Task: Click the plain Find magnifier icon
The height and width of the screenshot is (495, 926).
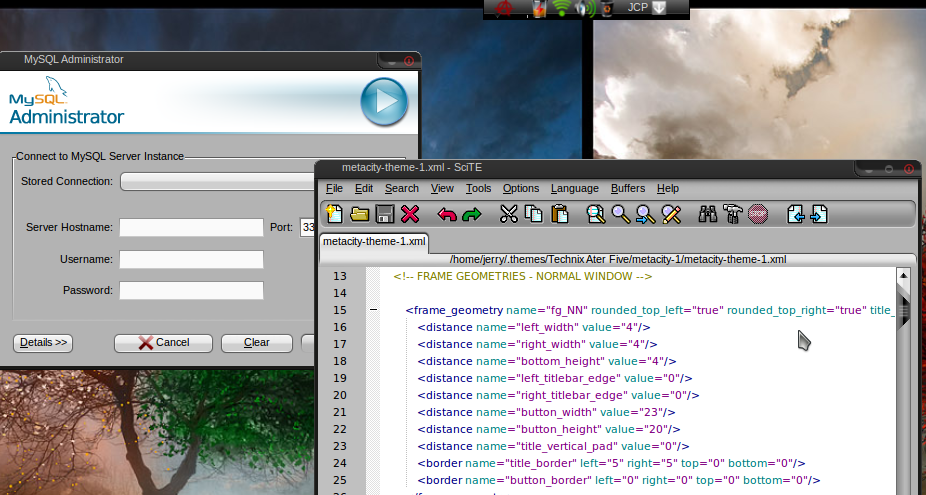Action: (x=621, y=214)
